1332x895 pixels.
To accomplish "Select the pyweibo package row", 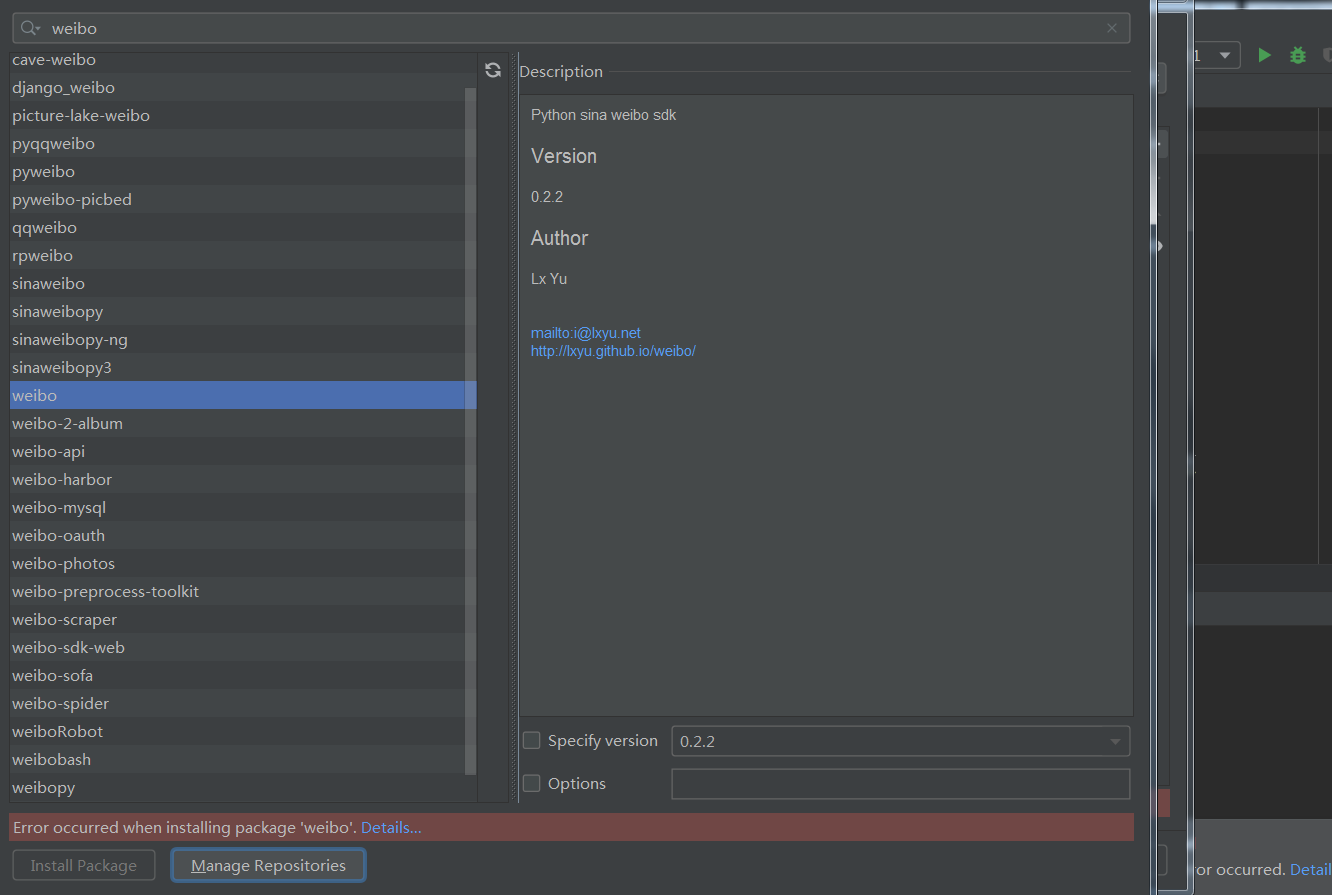I will (243, 171).
